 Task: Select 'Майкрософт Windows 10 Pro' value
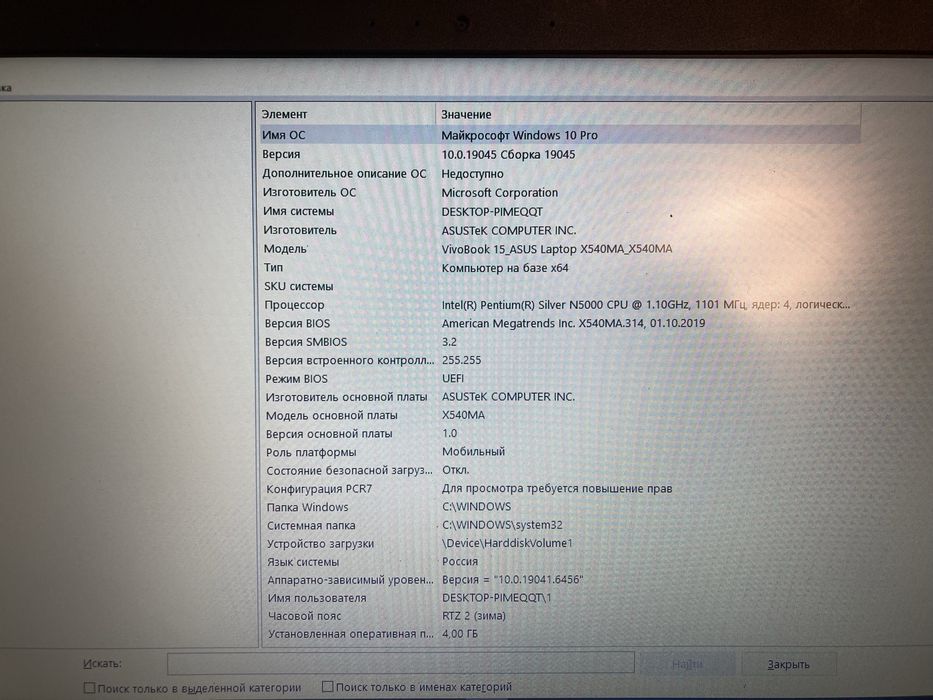pos(519,135)
